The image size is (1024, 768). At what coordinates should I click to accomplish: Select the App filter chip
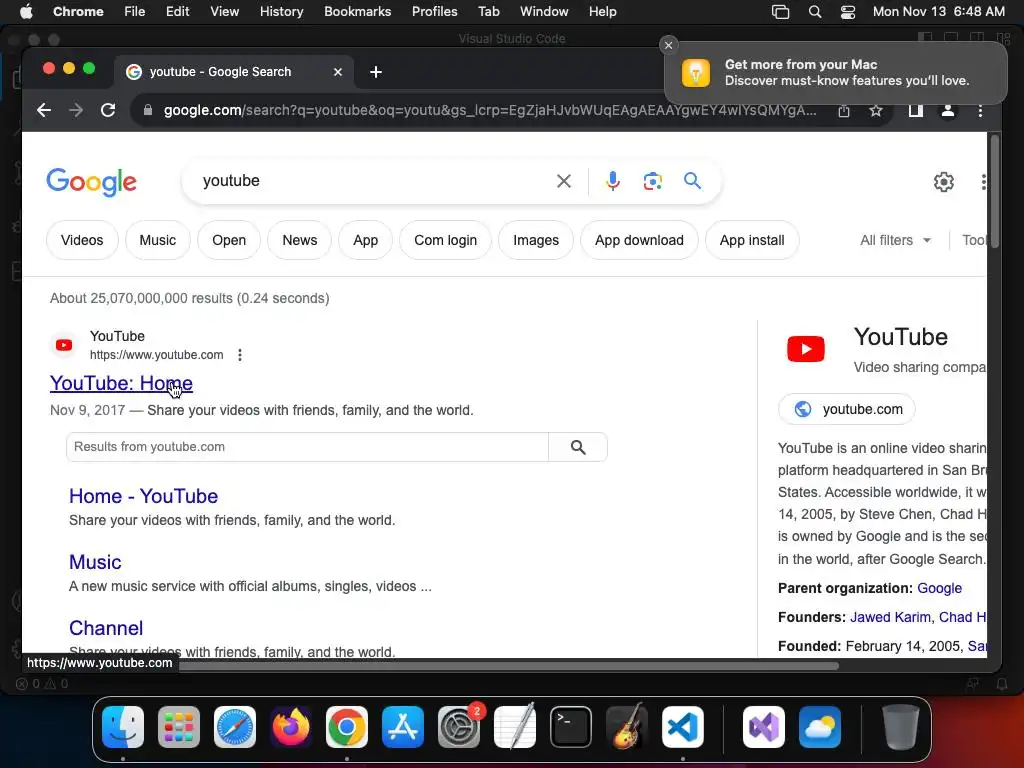366,240
